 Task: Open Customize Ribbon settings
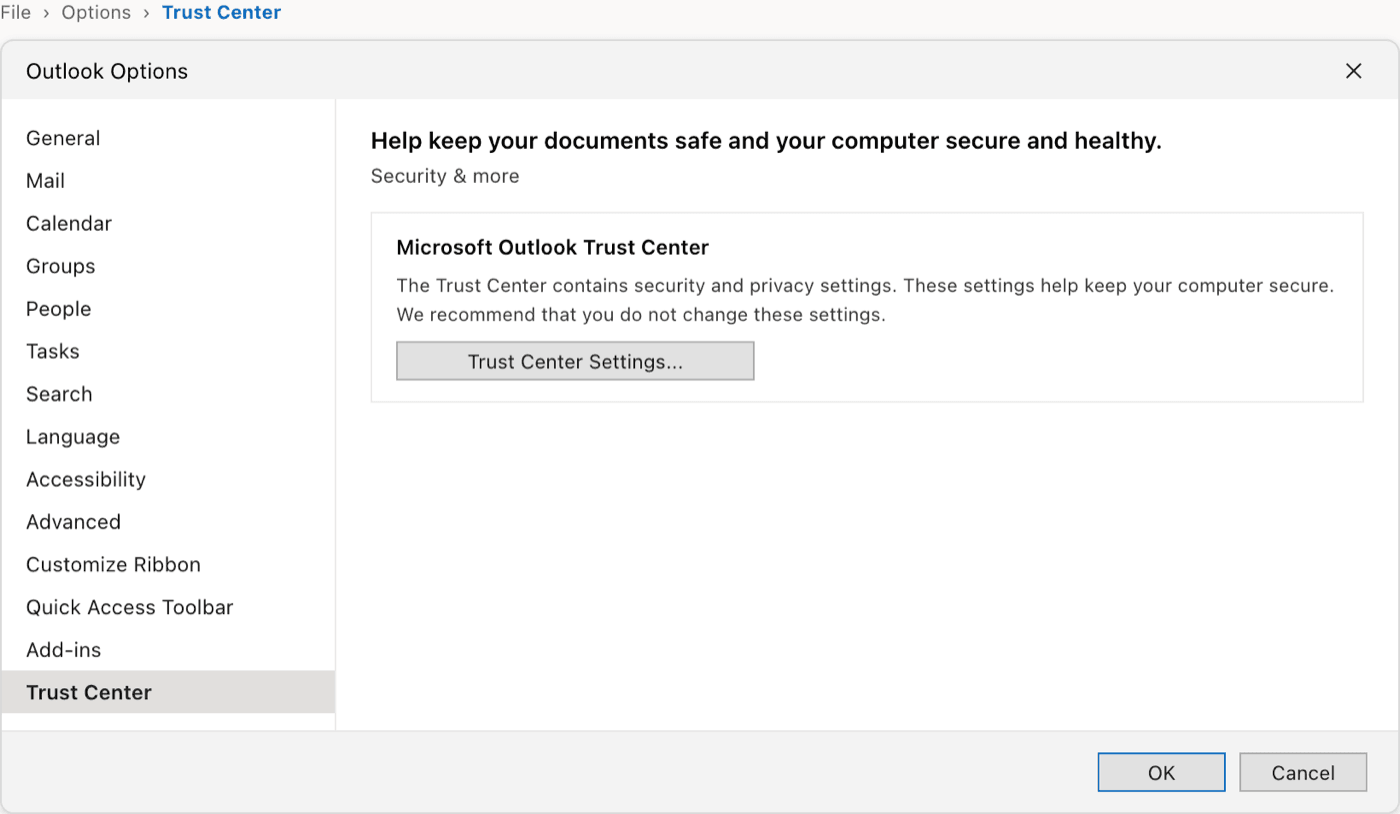[168, 565]
